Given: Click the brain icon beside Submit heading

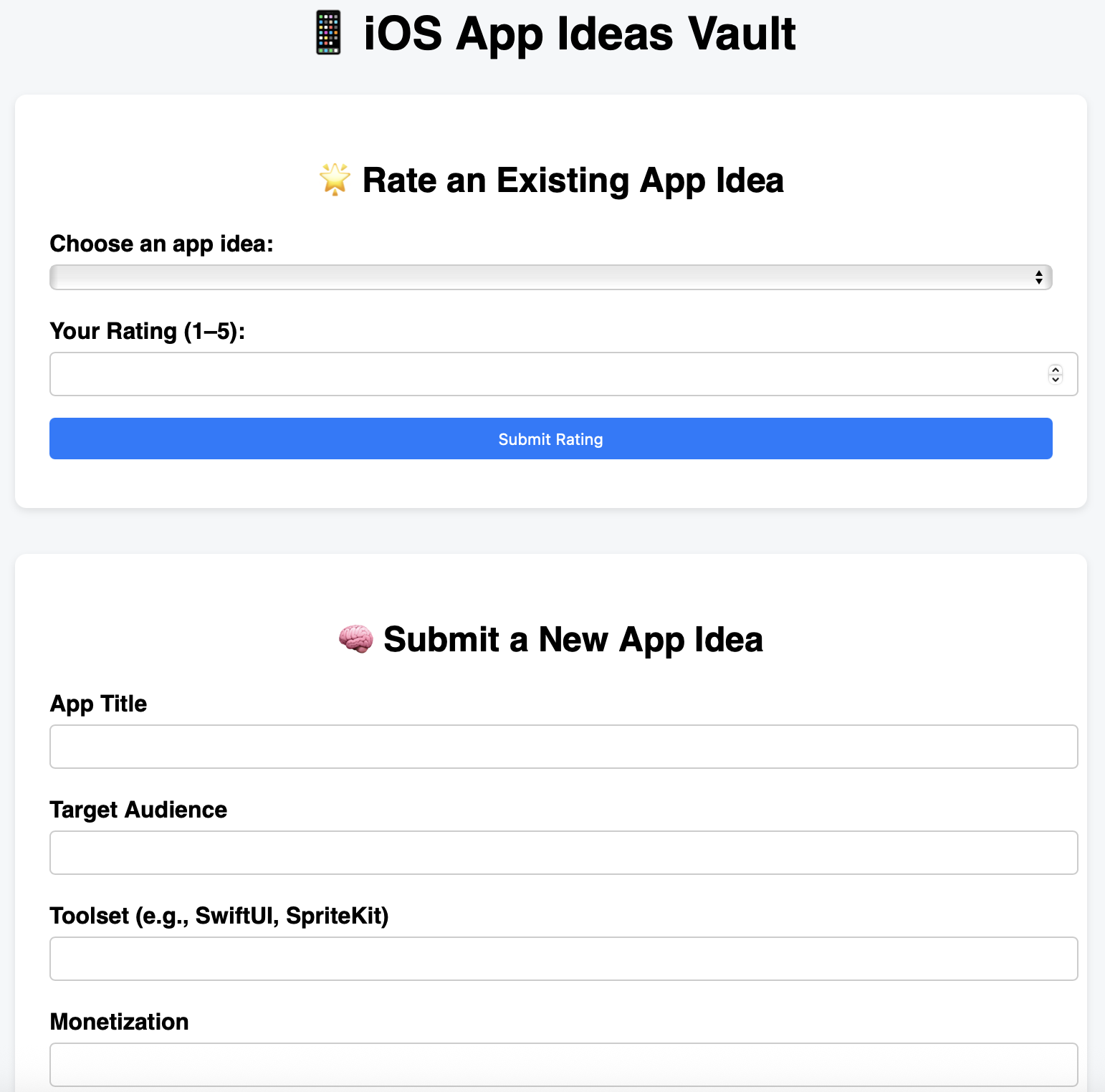Looking at the screenshot, I should coord(355,638).
